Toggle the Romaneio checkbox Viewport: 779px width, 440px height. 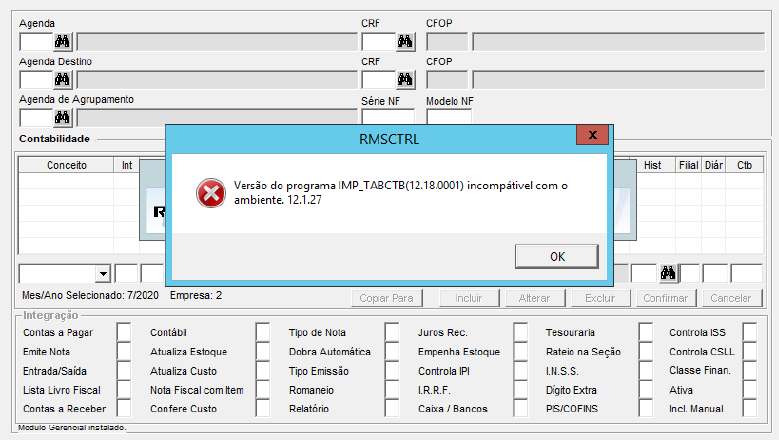point(392,390)
